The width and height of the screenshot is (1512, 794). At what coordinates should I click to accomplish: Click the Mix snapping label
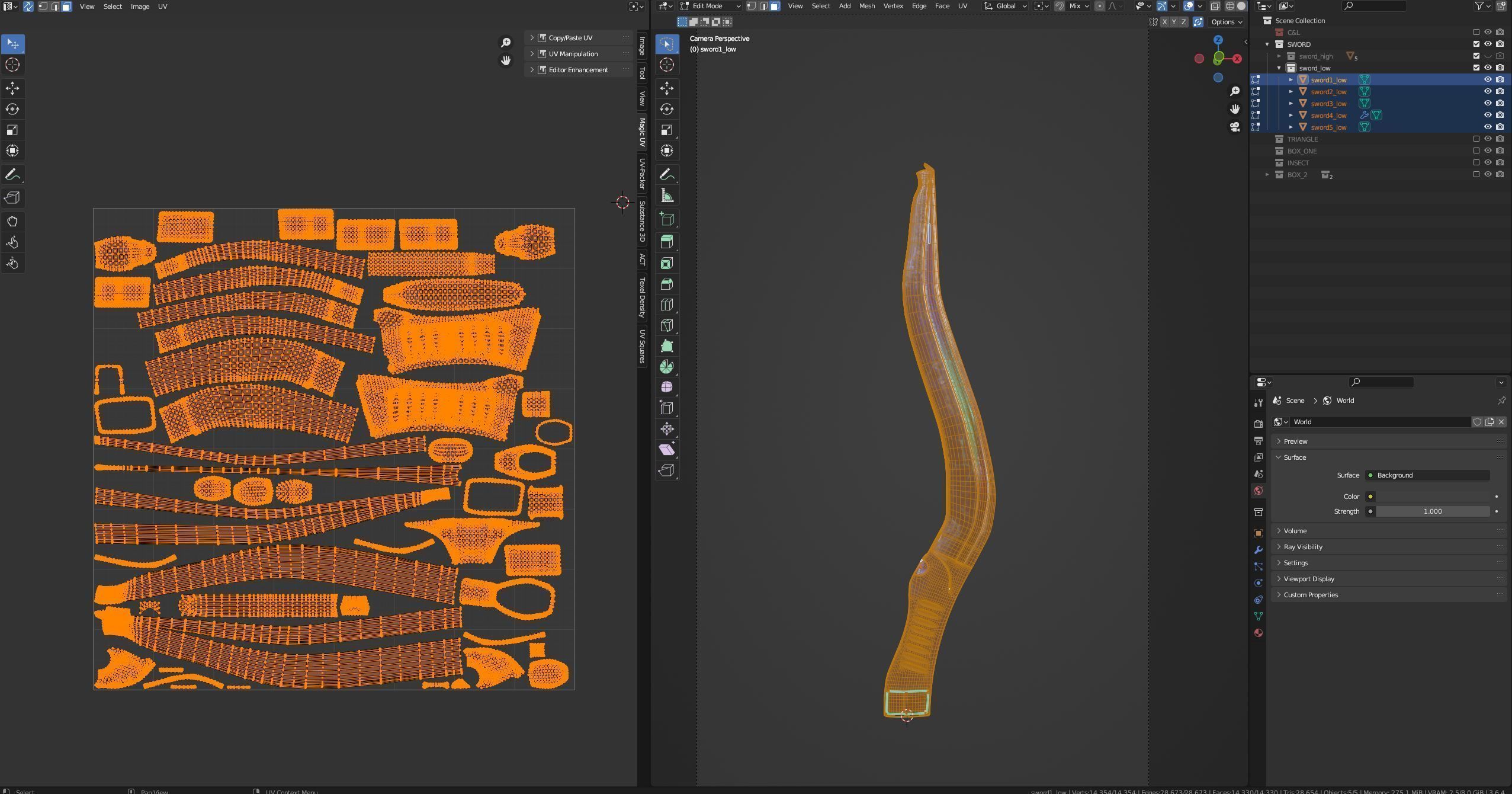1075,6
